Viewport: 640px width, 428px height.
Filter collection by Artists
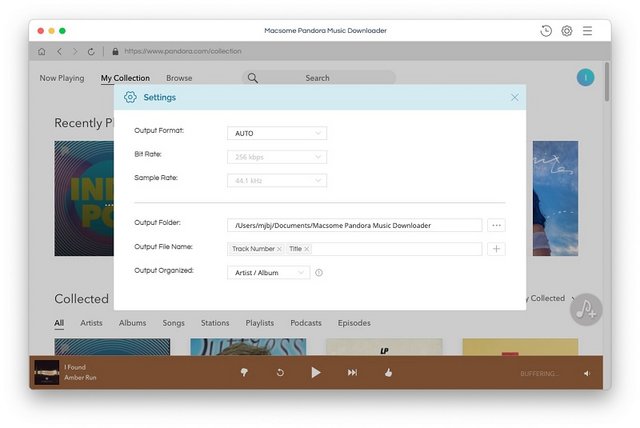click(91, 323)
